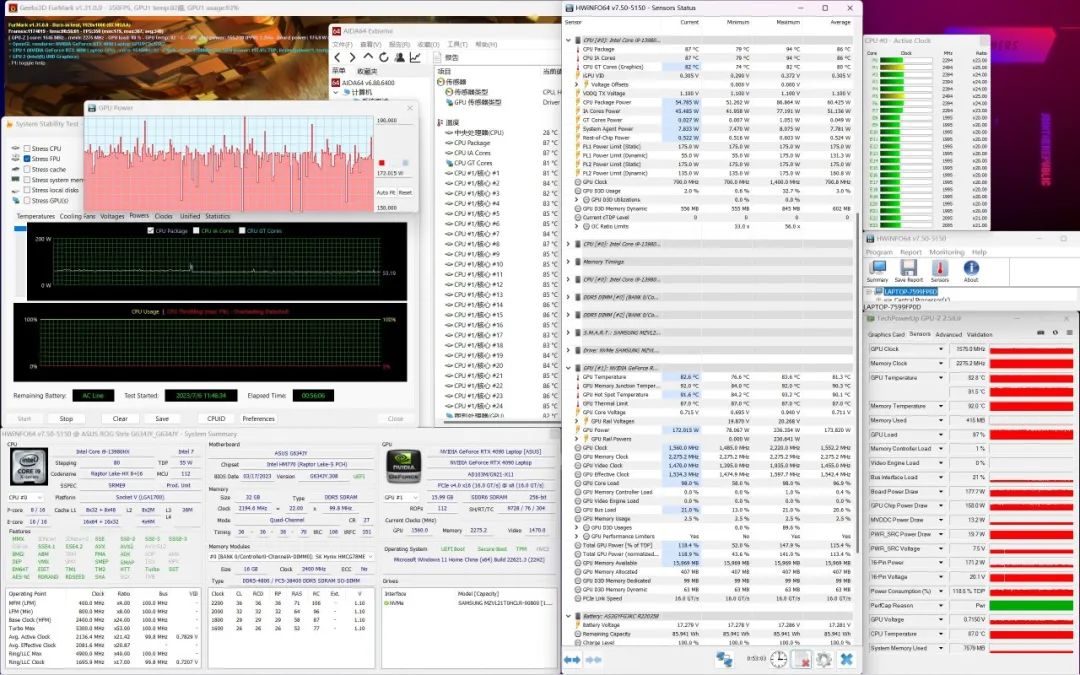
Task: Click the AIDA64 refresh toolbar icon
Action: 384,57
